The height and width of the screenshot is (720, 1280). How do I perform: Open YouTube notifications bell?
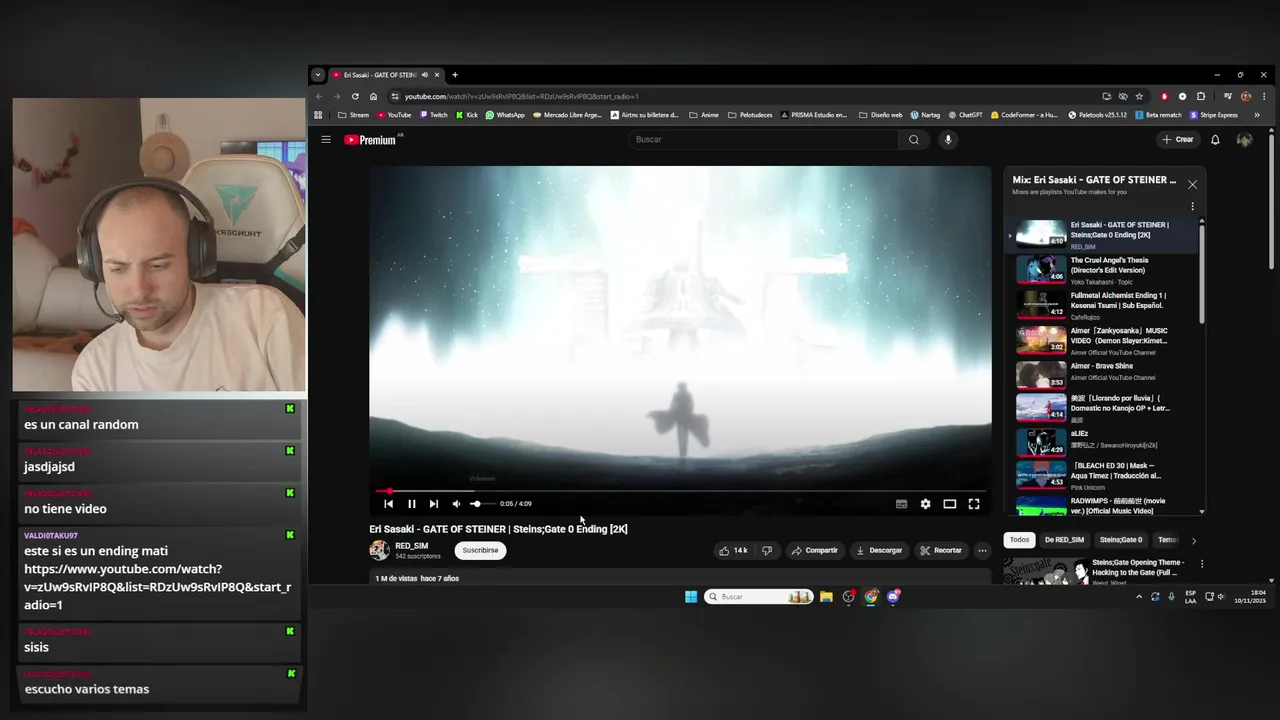[1215, 140]
